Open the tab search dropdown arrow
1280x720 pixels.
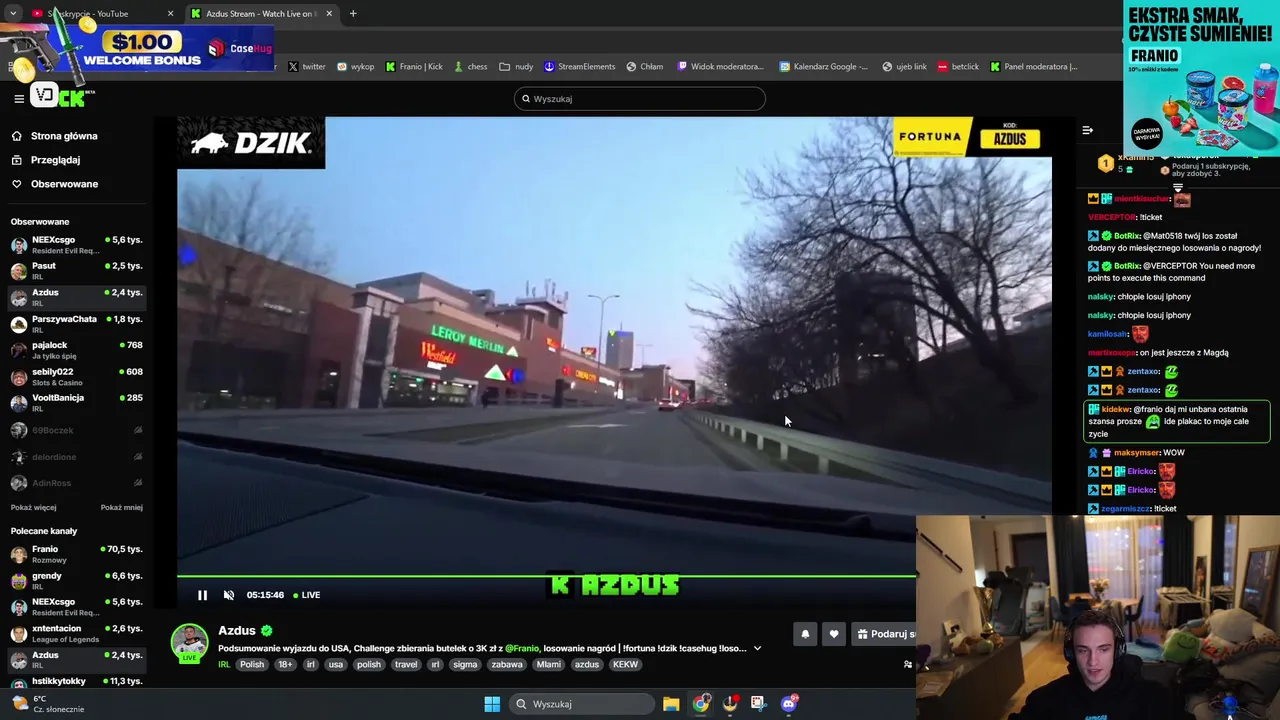tap(12, 14)
